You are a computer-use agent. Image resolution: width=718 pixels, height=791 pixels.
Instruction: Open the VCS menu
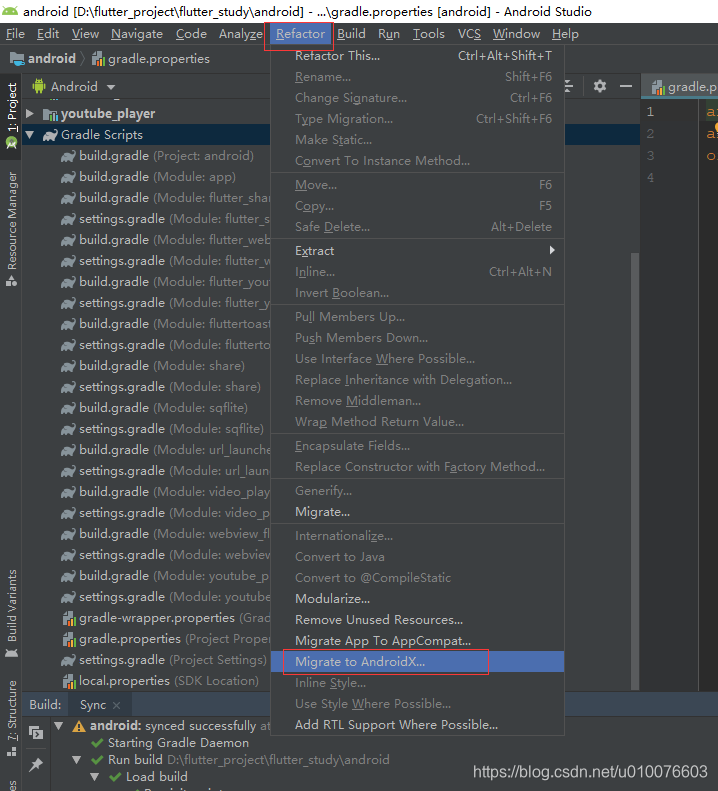[469, 34]
